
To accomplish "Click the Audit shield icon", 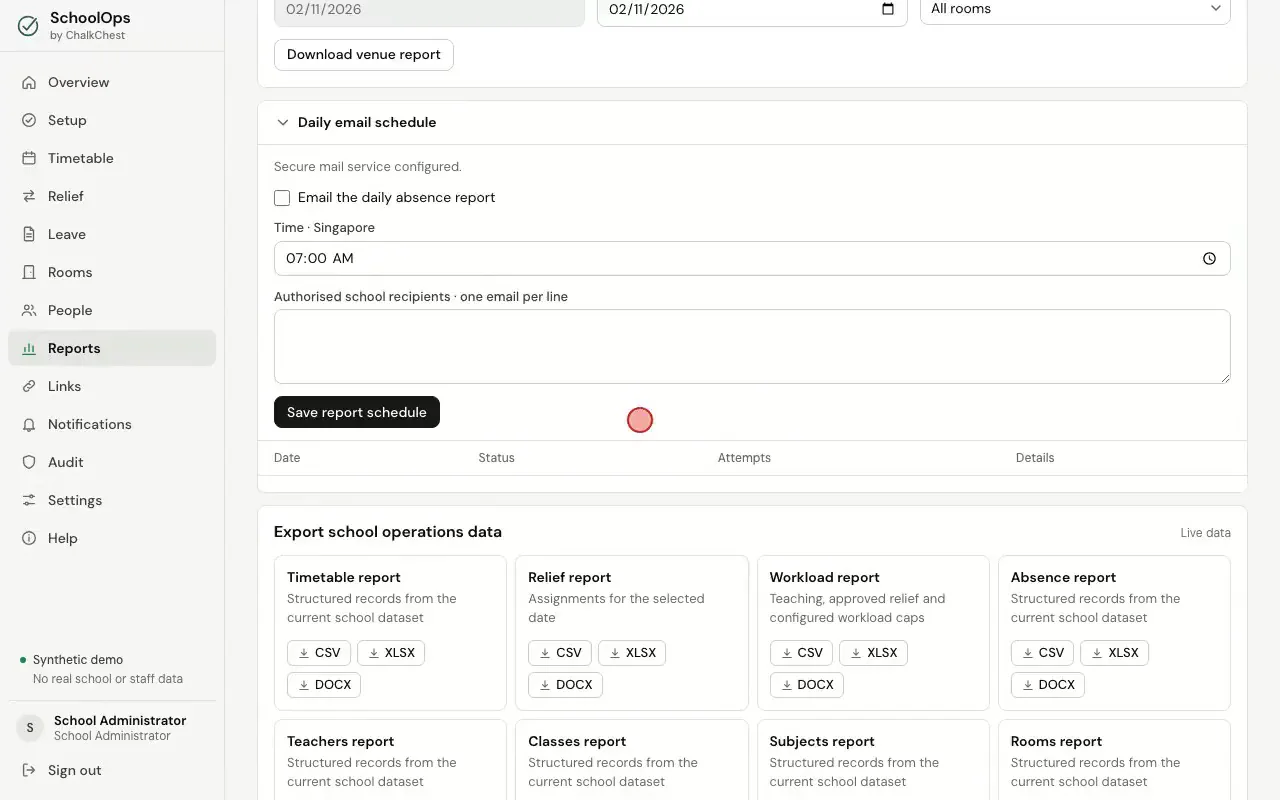I will (29, 462).
